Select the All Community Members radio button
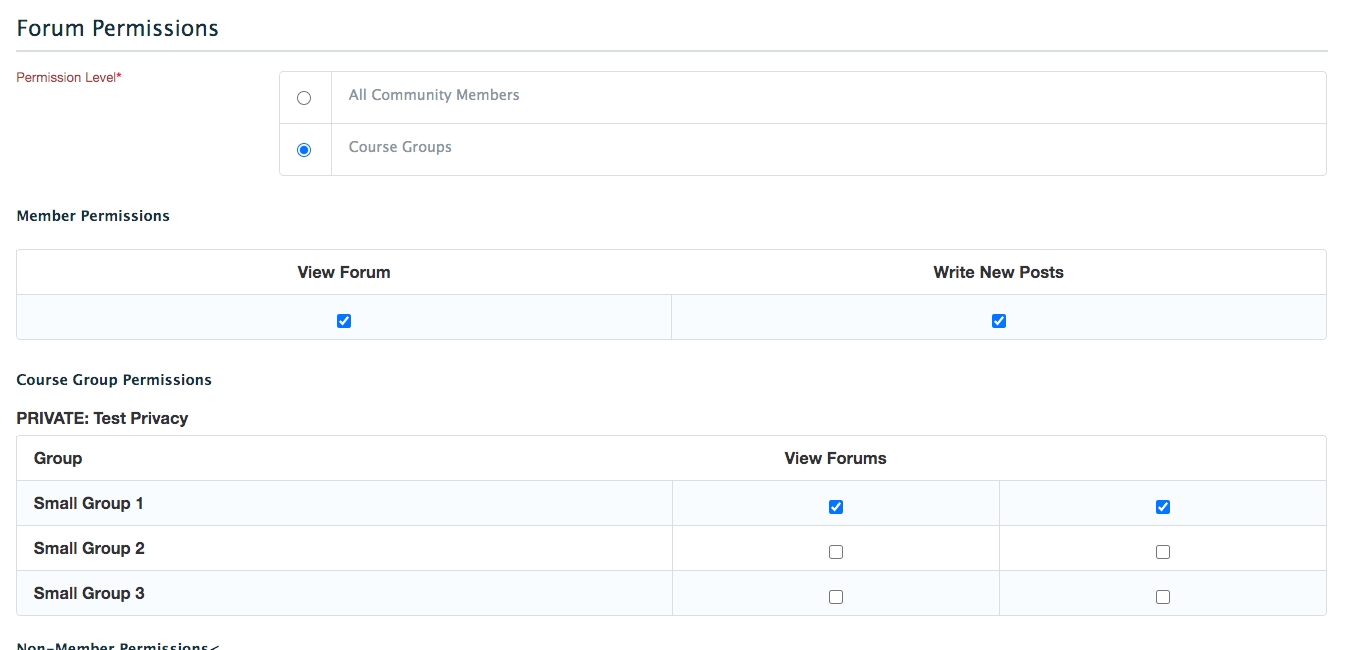Image resolution: width=1350 pixels, height=650 pixels. pyautogui.click(x=304, y=98)
